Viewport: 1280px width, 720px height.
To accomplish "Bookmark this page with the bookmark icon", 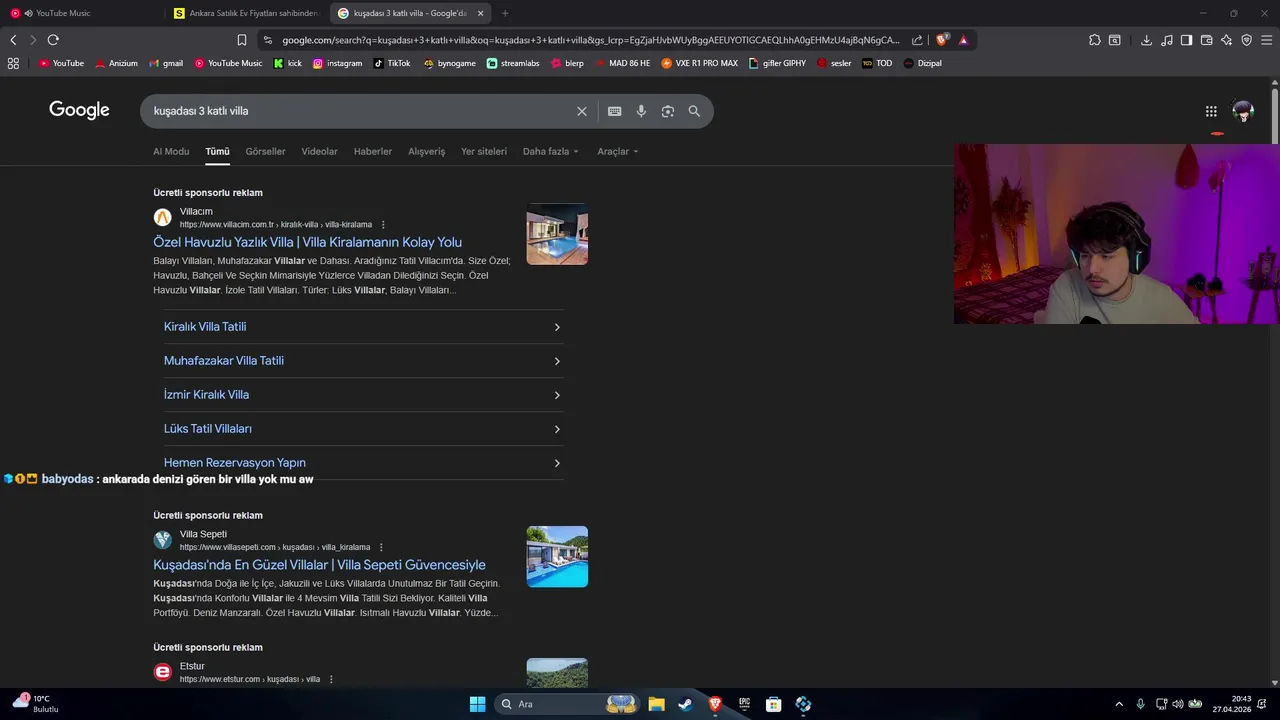I will 242,40.
